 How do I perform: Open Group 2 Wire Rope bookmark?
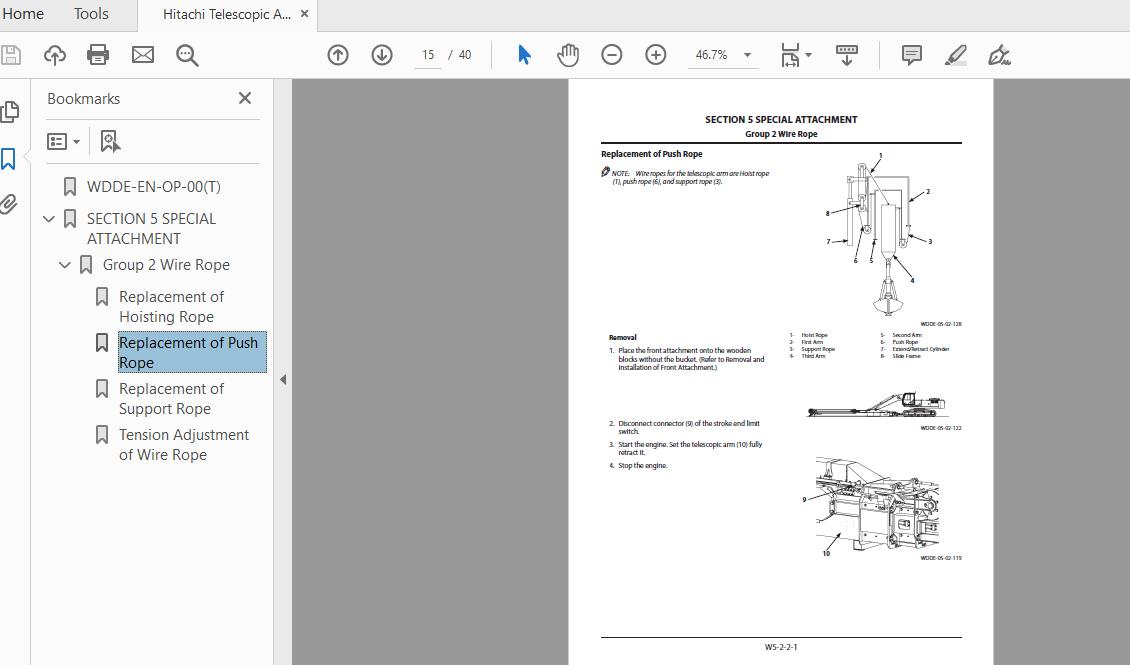pyautogui.click(x=166, y=265)
